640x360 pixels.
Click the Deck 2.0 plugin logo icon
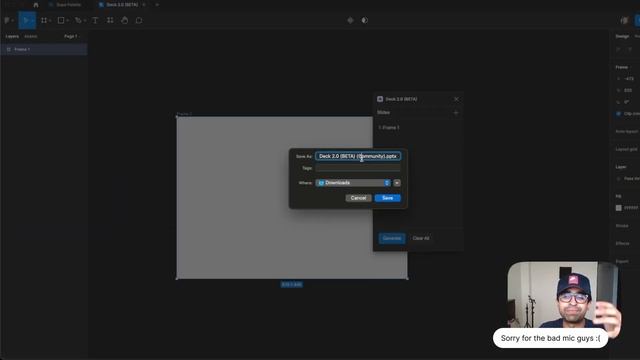click(380, 99)
